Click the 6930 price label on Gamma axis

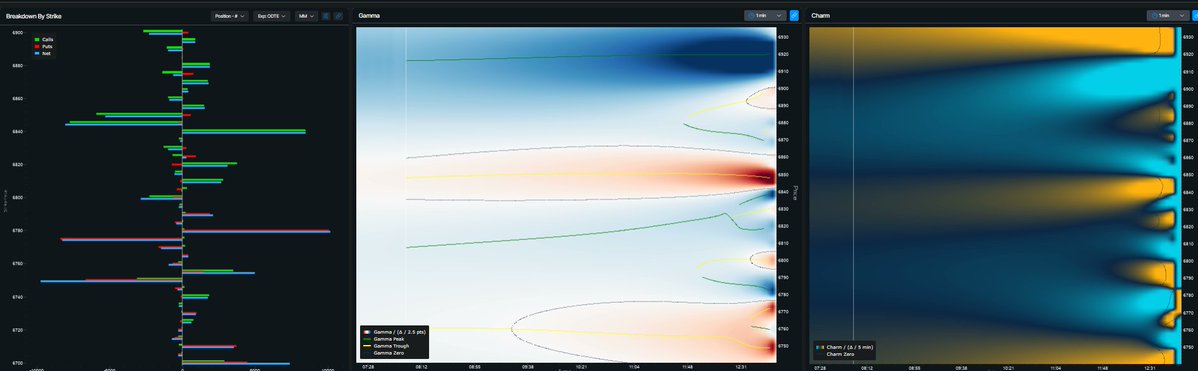783,37
